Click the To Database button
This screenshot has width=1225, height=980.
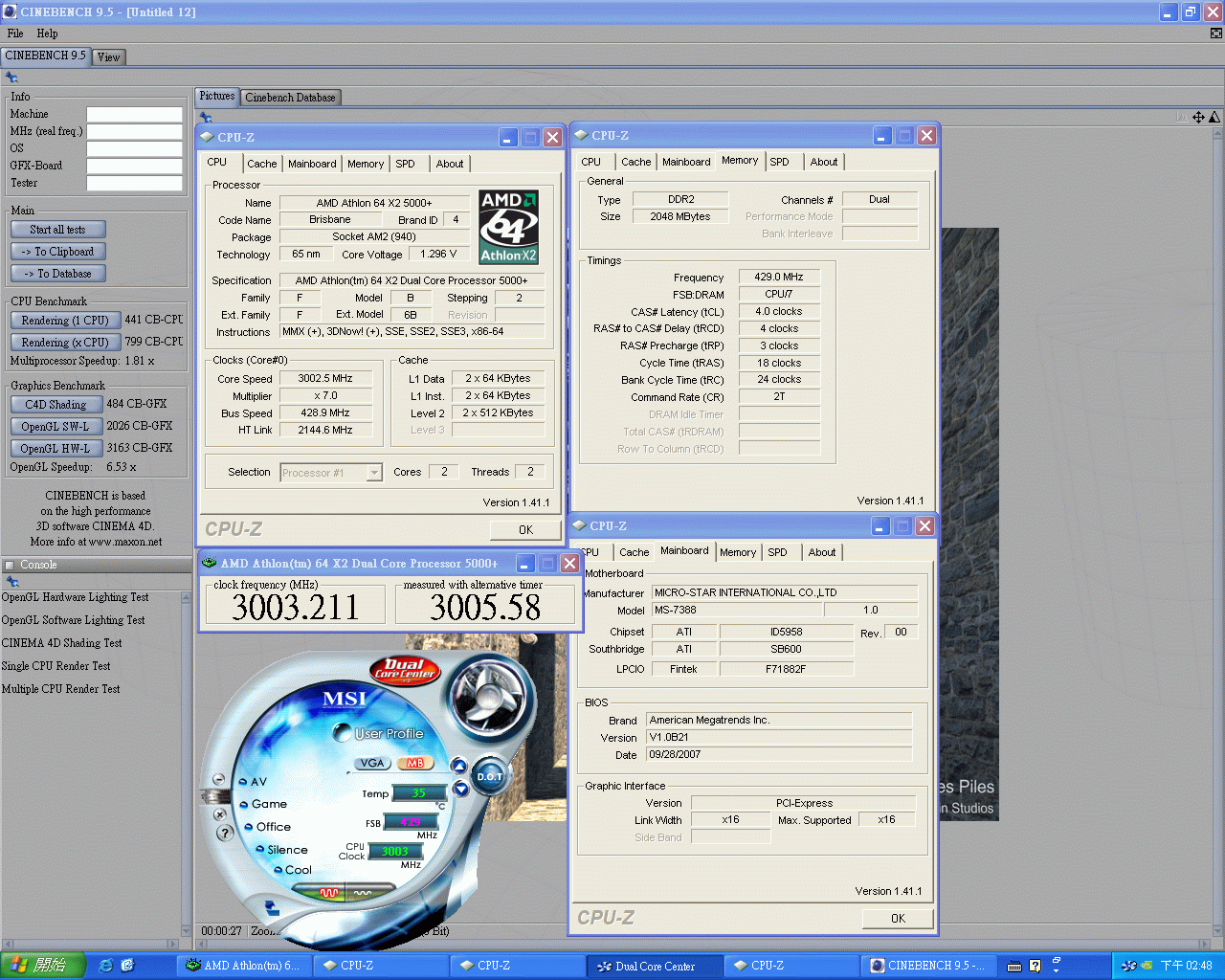(57, 274)
